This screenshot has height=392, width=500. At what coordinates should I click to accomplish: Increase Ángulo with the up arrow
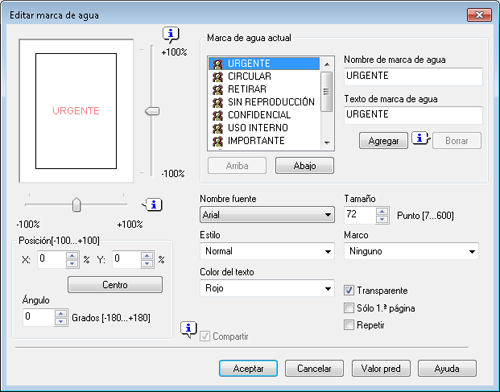[x=61, y=314]
